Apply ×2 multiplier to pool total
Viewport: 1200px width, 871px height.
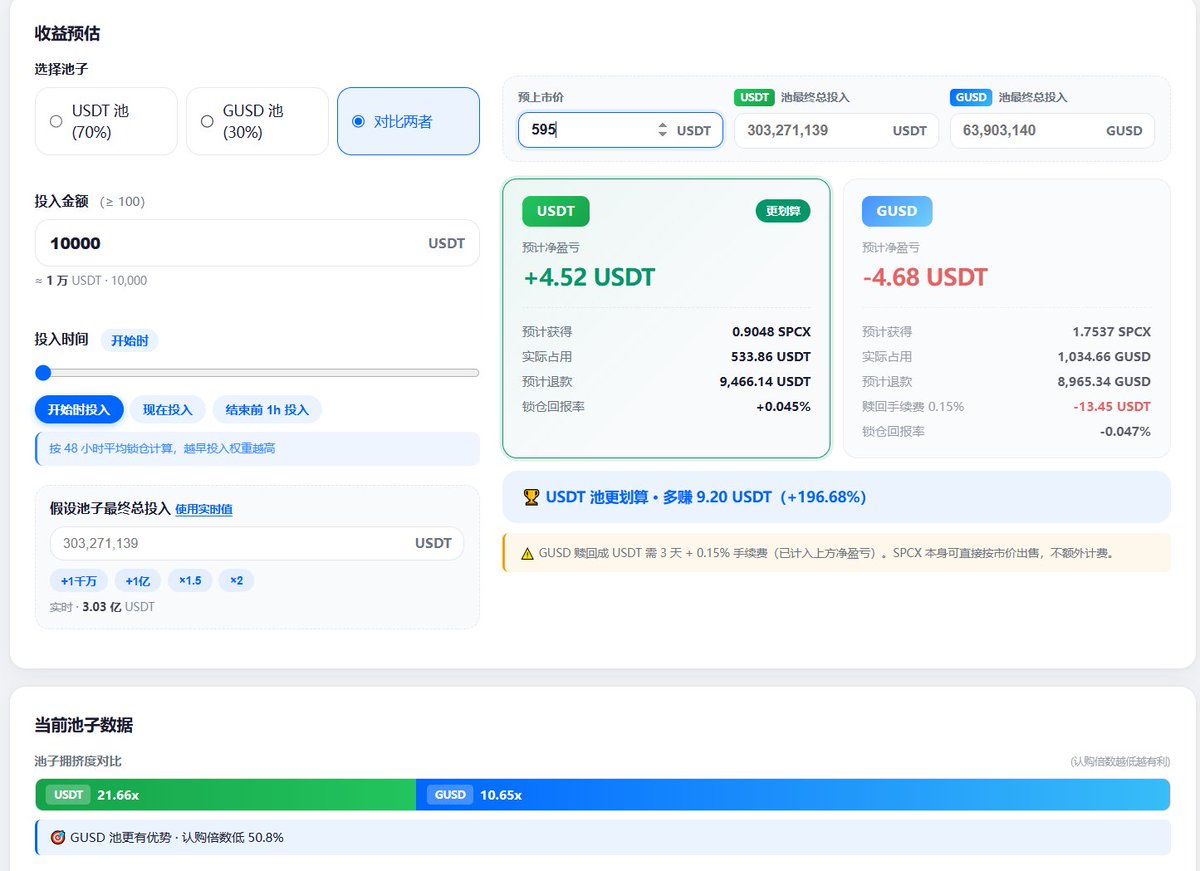236,581
